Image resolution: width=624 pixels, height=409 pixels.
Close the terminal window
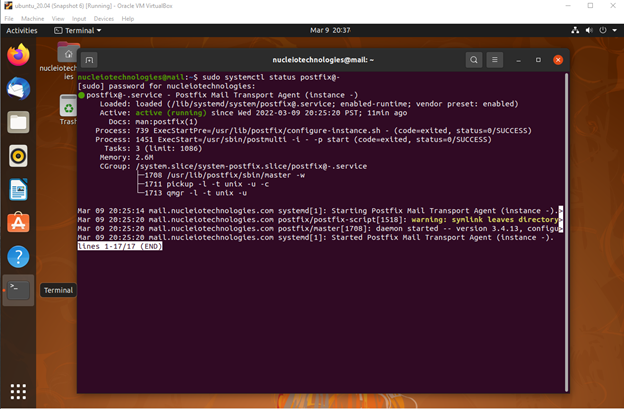558,60
